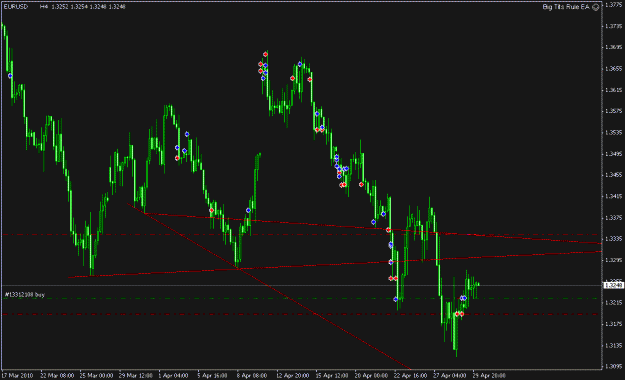The height and width of the screenshot is (380, 625).
Task: Click the '12 Apr 20:00' time label
Action: click(292, 376)
